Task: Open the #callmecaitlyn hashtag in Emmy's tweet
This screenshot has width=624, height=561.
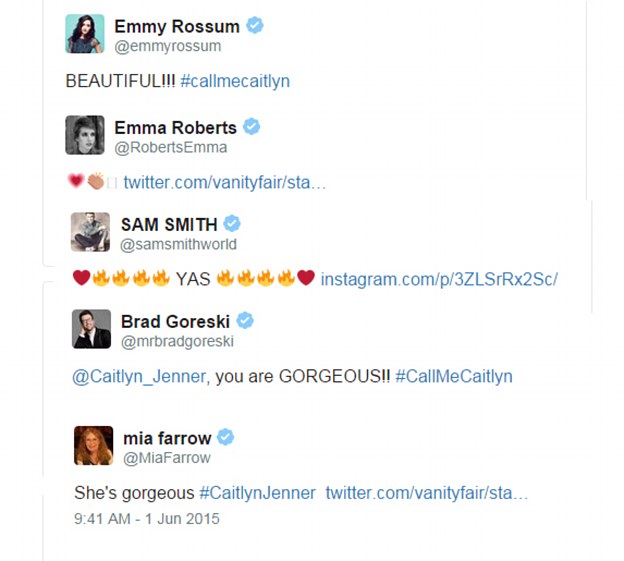Action: pyautogui.click(x=235, y=82)
